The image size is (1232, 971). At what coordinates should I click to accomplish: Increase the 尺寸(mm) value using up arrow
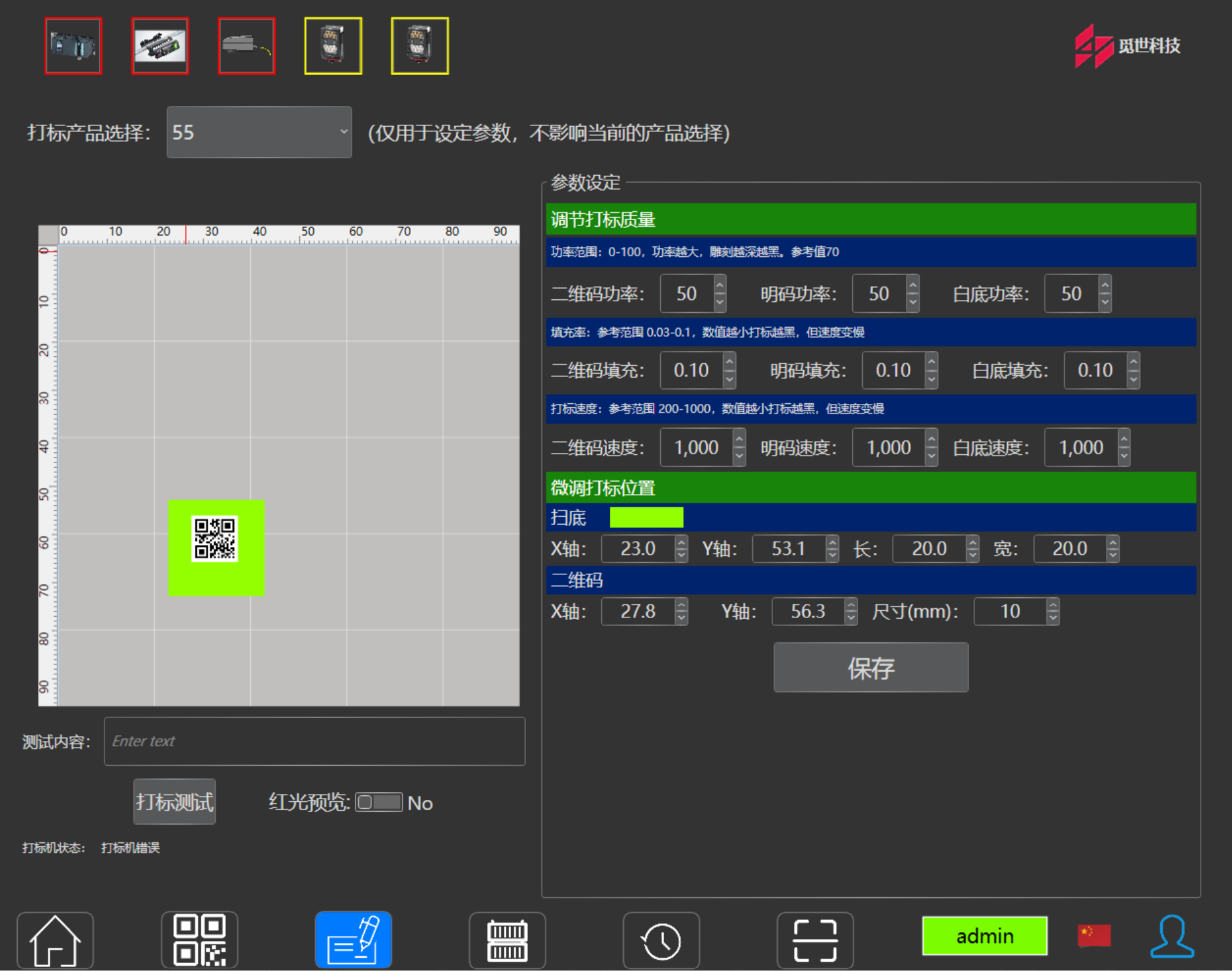[1052, 606]
